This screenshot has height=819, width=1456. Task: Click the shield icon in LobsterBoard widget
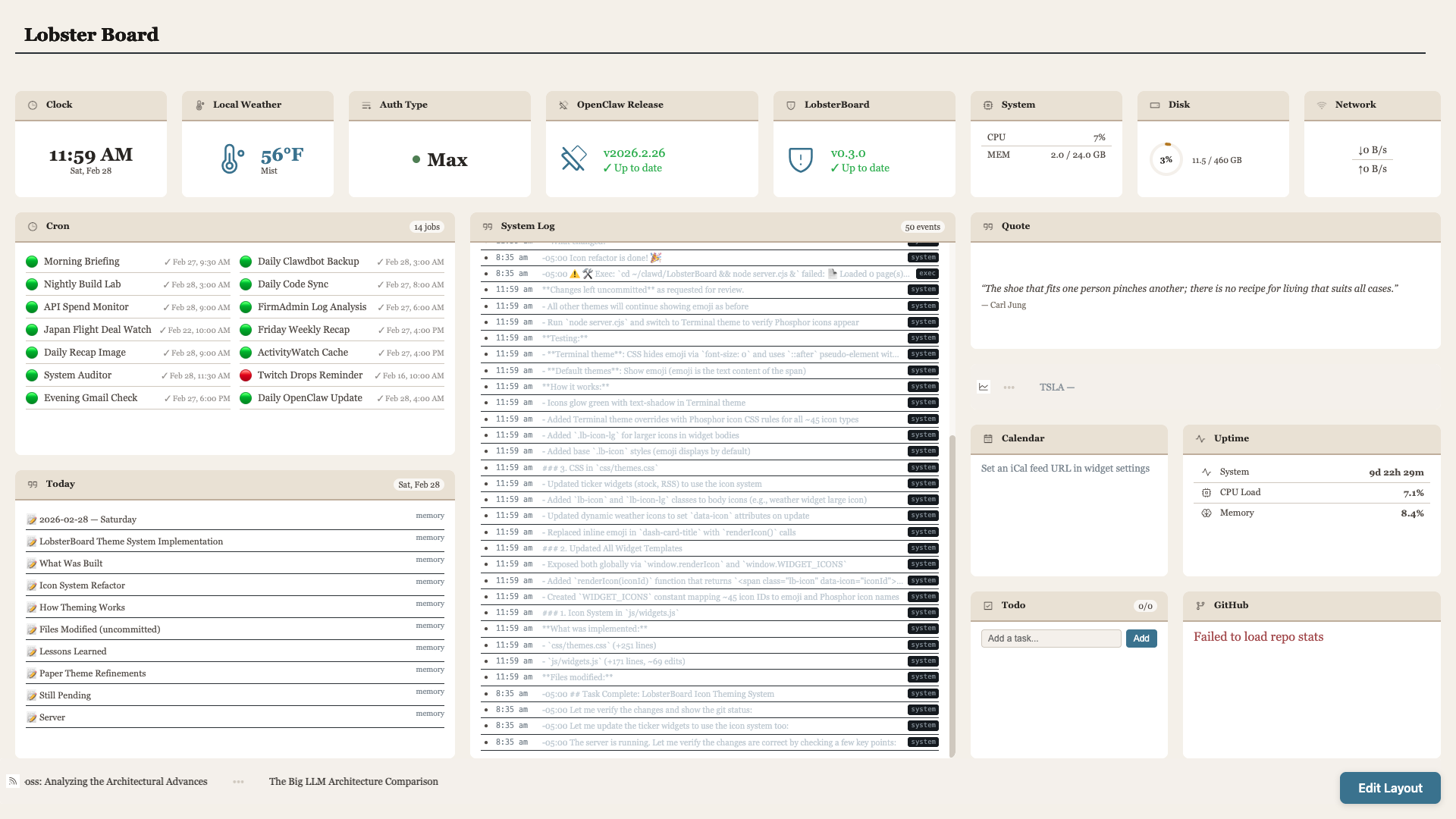point(801,159)
